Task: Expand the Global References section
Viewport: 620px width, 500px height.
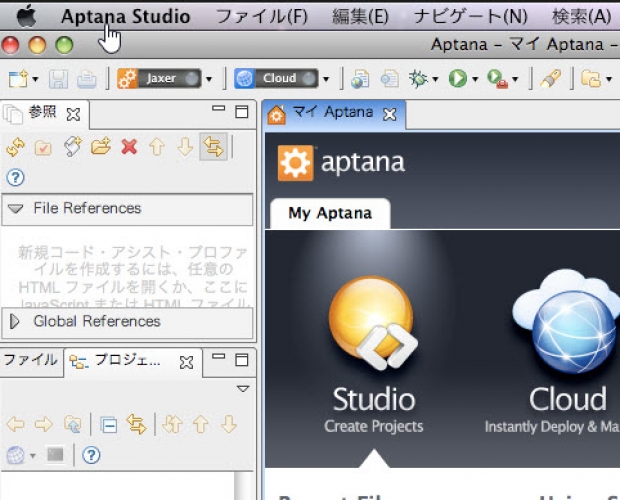Action: [x=15, y=321]
